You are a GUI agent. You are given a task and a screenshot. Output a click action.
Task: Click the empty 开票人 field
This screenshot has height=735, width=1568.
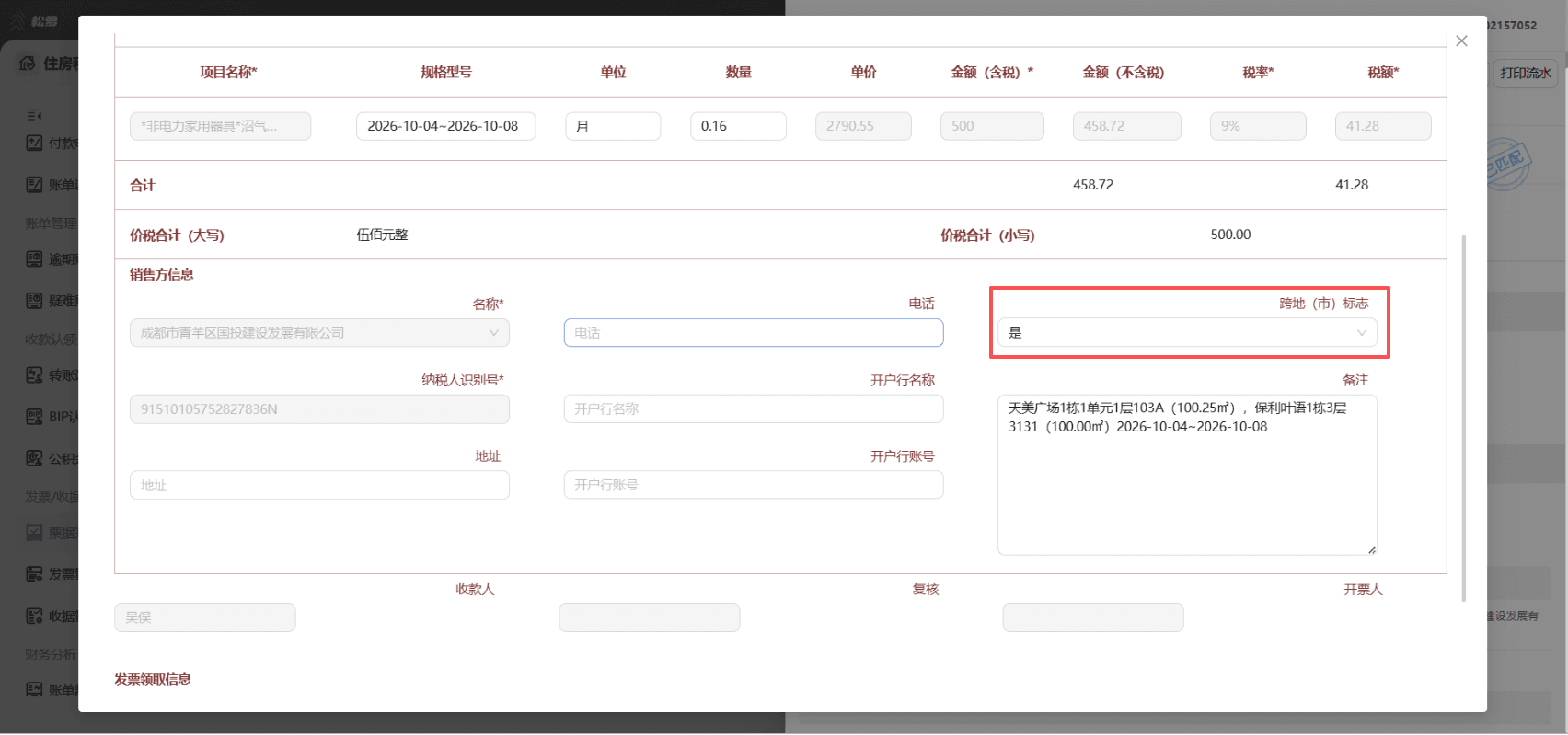[1093, 617]
